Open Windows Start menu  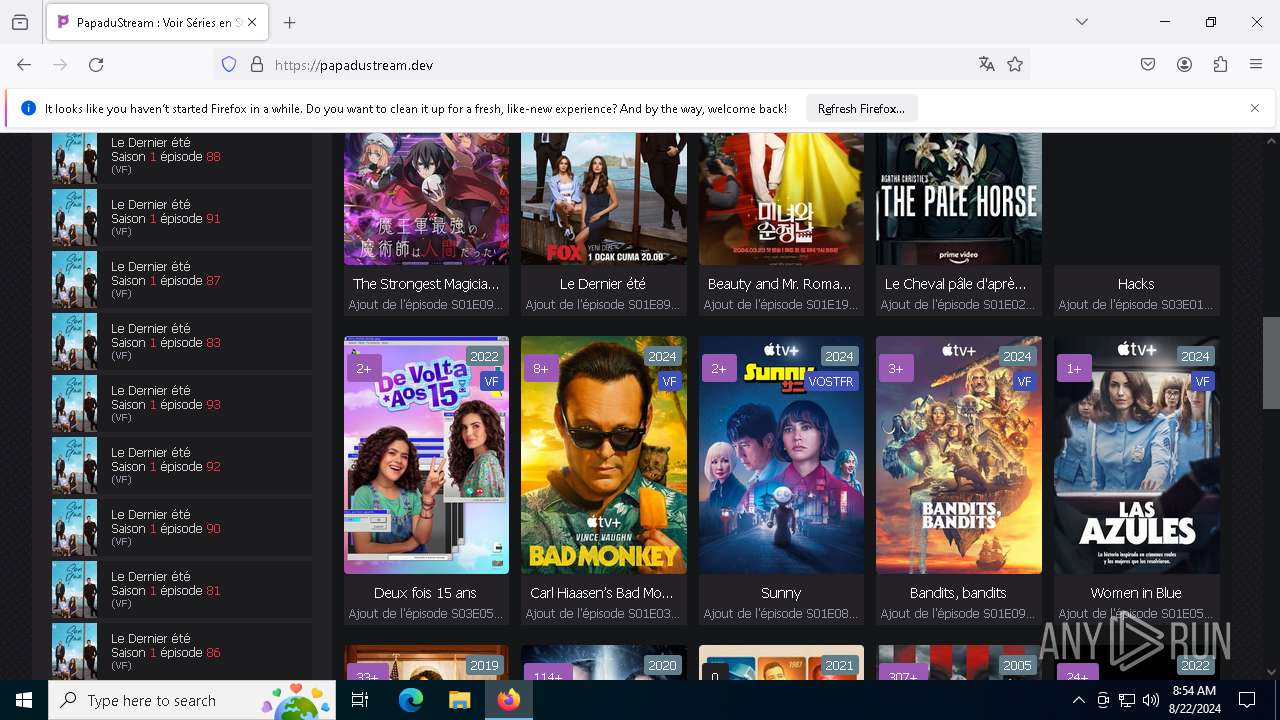click(24, 700)
